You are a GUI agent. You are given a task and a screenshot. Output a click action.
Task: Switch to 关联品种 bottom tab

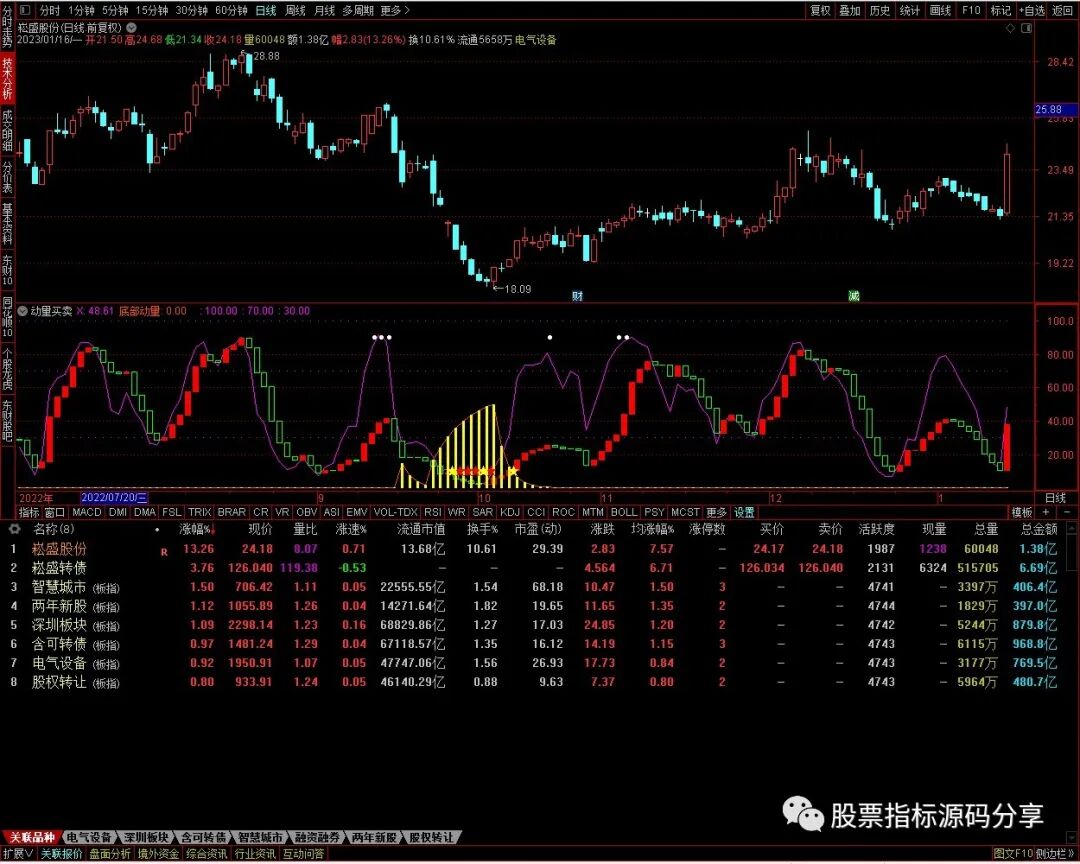pos(32,838)
